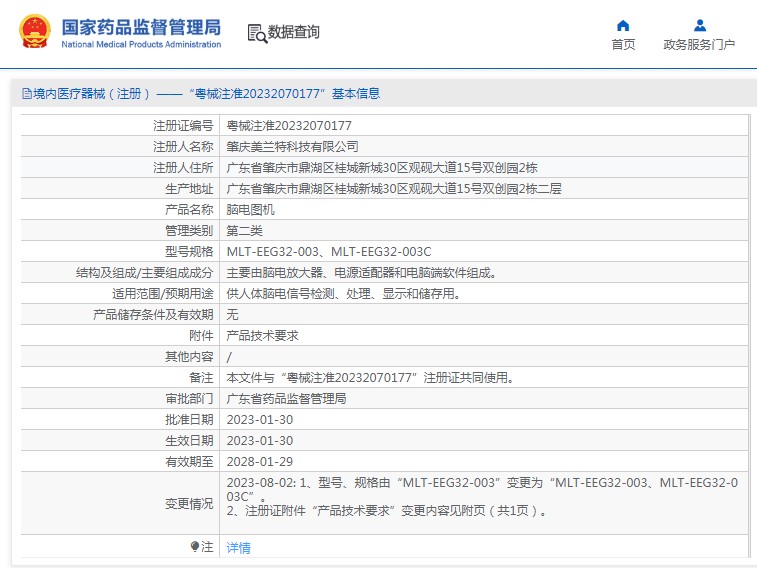Image resolution: width=757 pixels, height=568 pixels.
Task: Click the 有效期至 label
Action: point(189,462)
